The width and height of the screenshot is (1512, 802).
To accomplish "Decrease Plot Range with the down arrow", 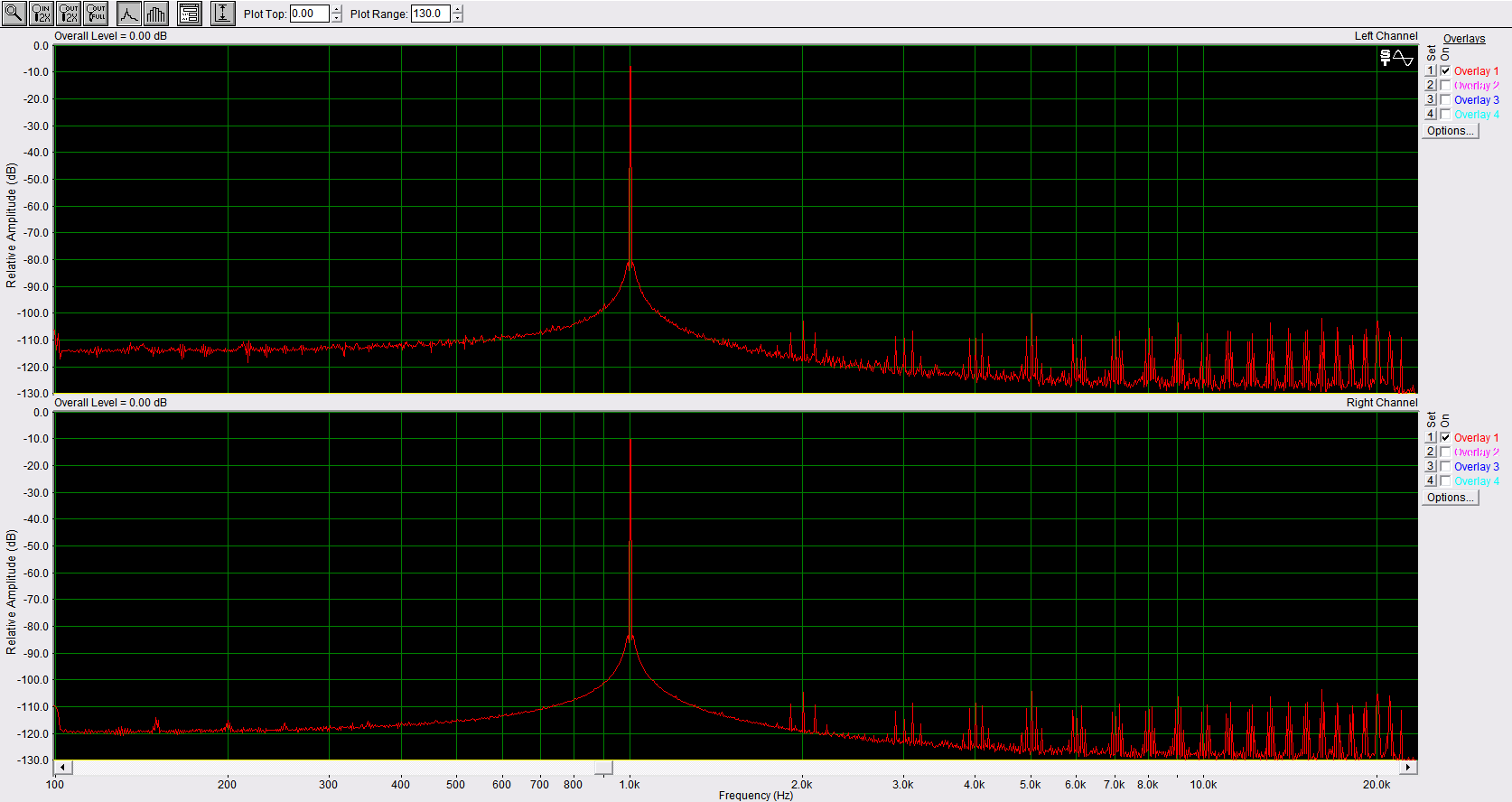I will click(457, 18).
